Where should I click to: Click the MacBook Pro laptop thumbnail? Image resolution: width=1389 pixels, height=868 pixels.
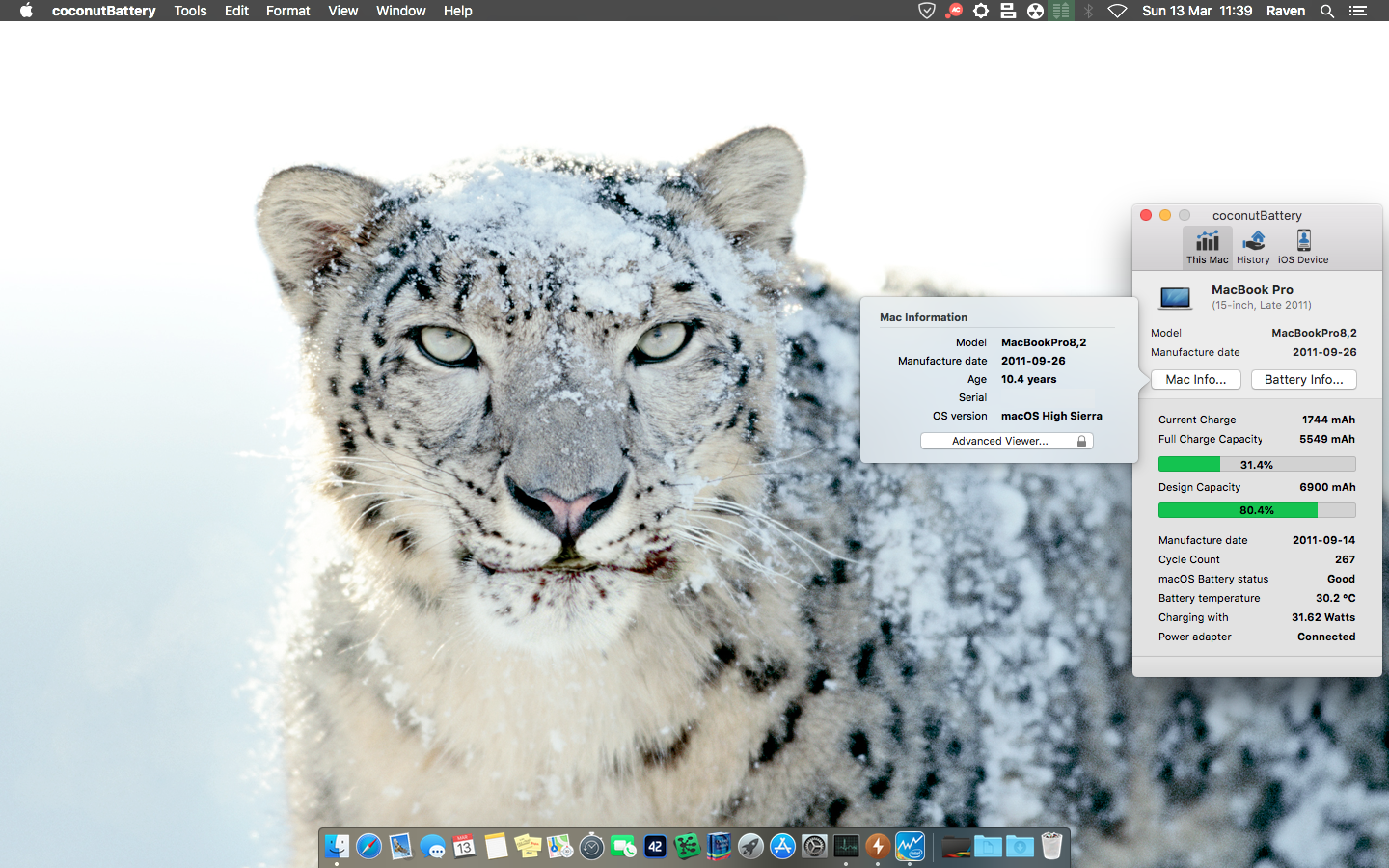(1175, 297)
